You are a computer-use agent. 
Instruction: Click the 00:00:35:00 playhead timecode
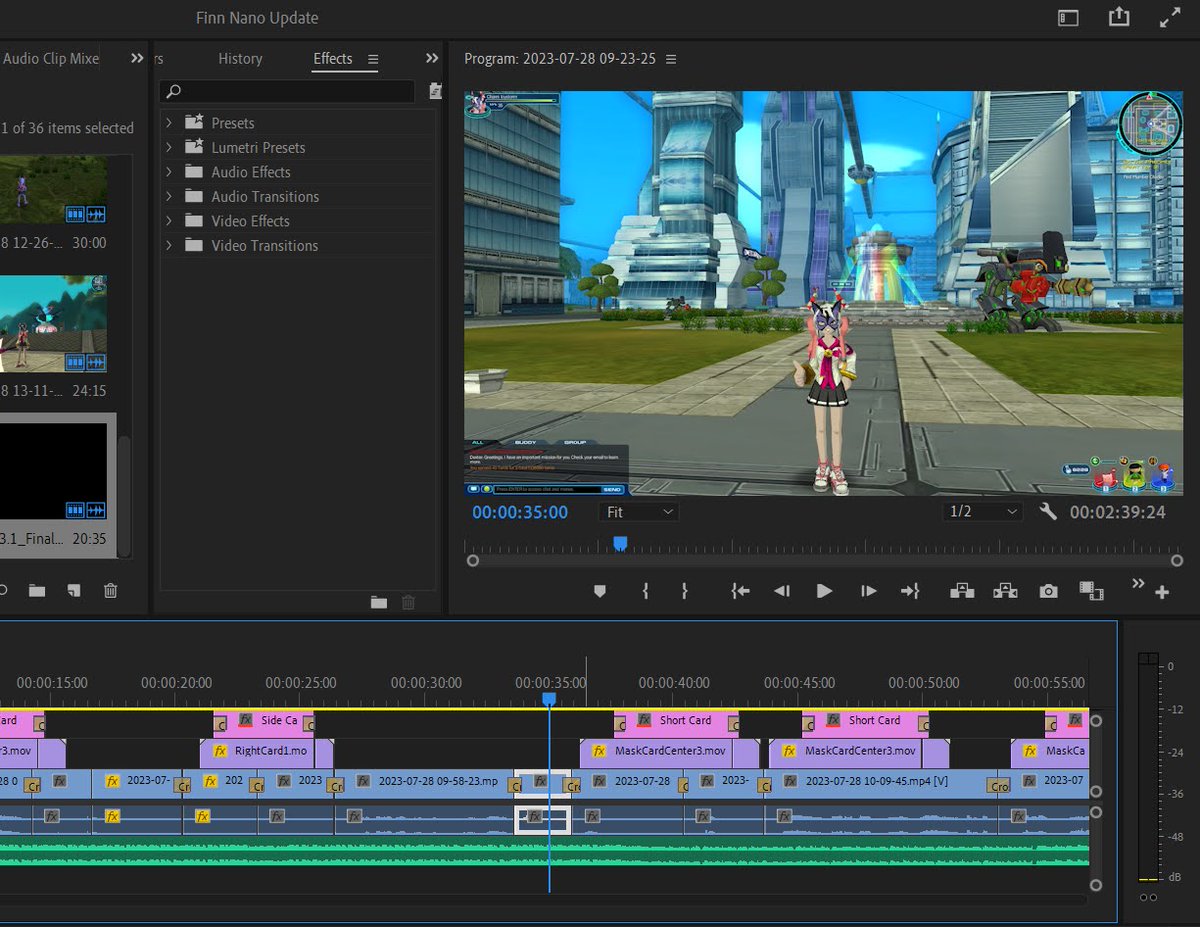point(520,512)
